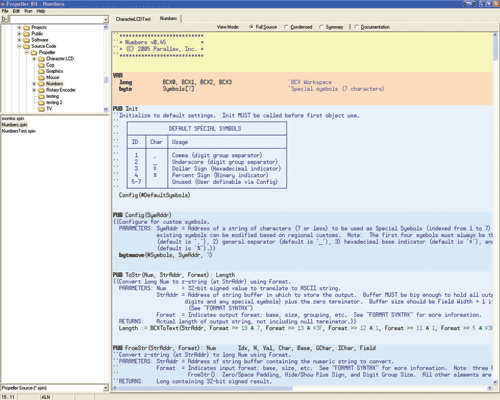Image resolution: width=500 pixels, height=400 pixels.
Task: Collapse the Source Code tree node
Action: point(19,46)
